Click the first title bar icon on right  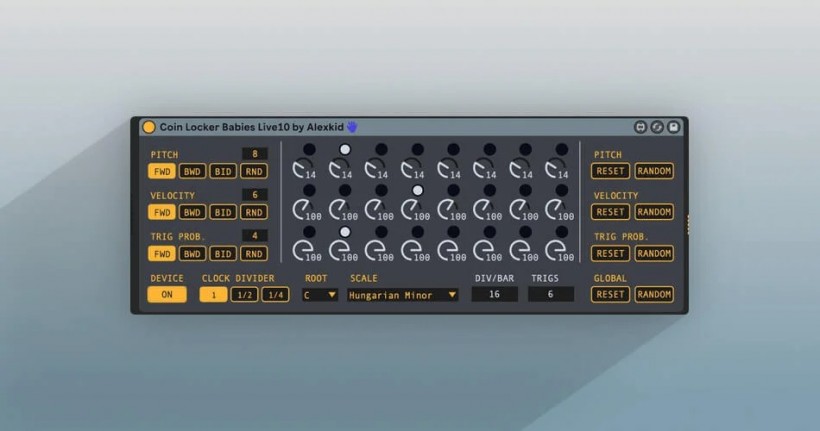pos(641,127)
